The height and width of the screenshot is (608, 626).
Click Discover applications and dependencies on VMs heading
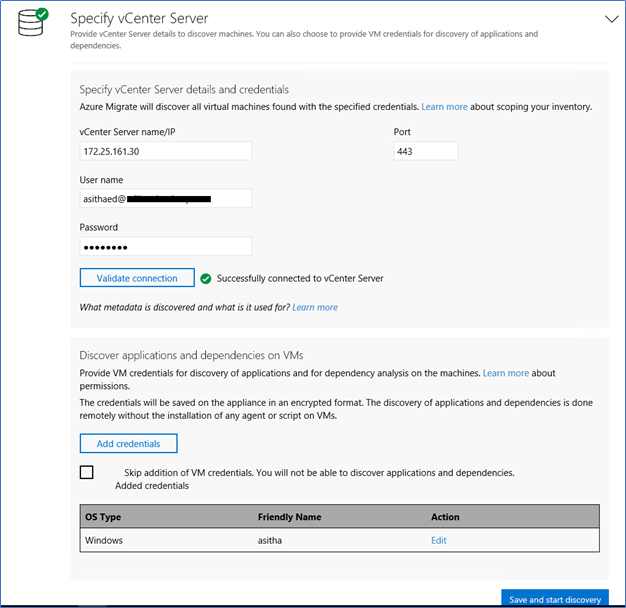click(x=191, y=355)
